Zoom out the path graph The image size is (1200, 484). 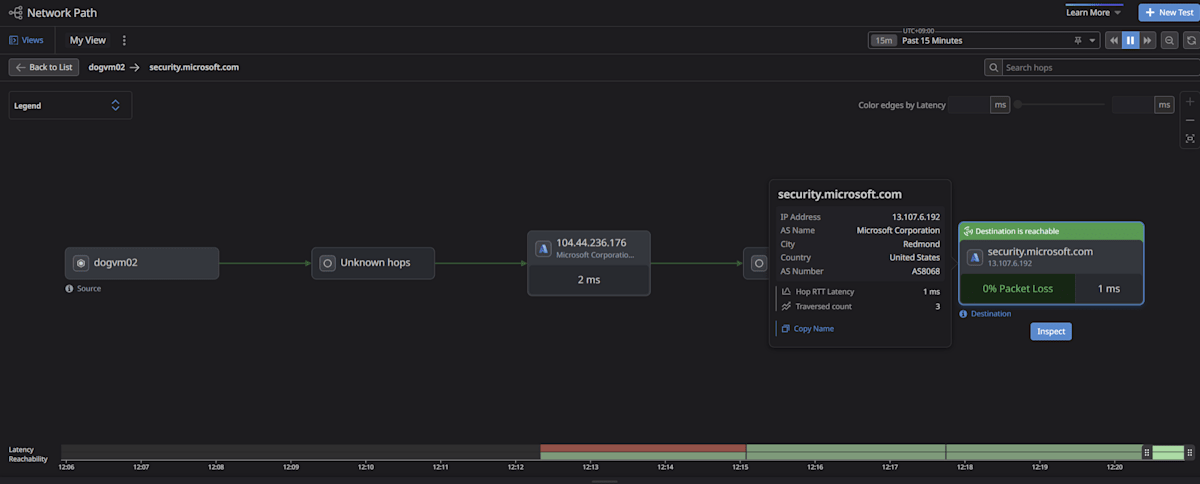pyautogui.click(x=1190, y=120)
